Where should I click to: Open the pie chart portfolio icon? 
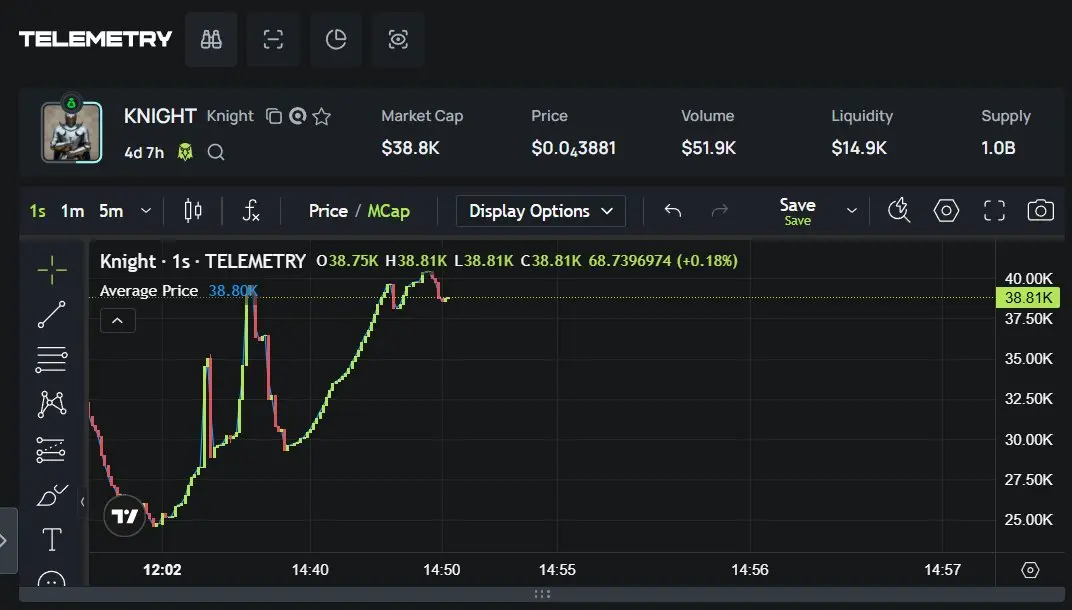pos(336,39)
